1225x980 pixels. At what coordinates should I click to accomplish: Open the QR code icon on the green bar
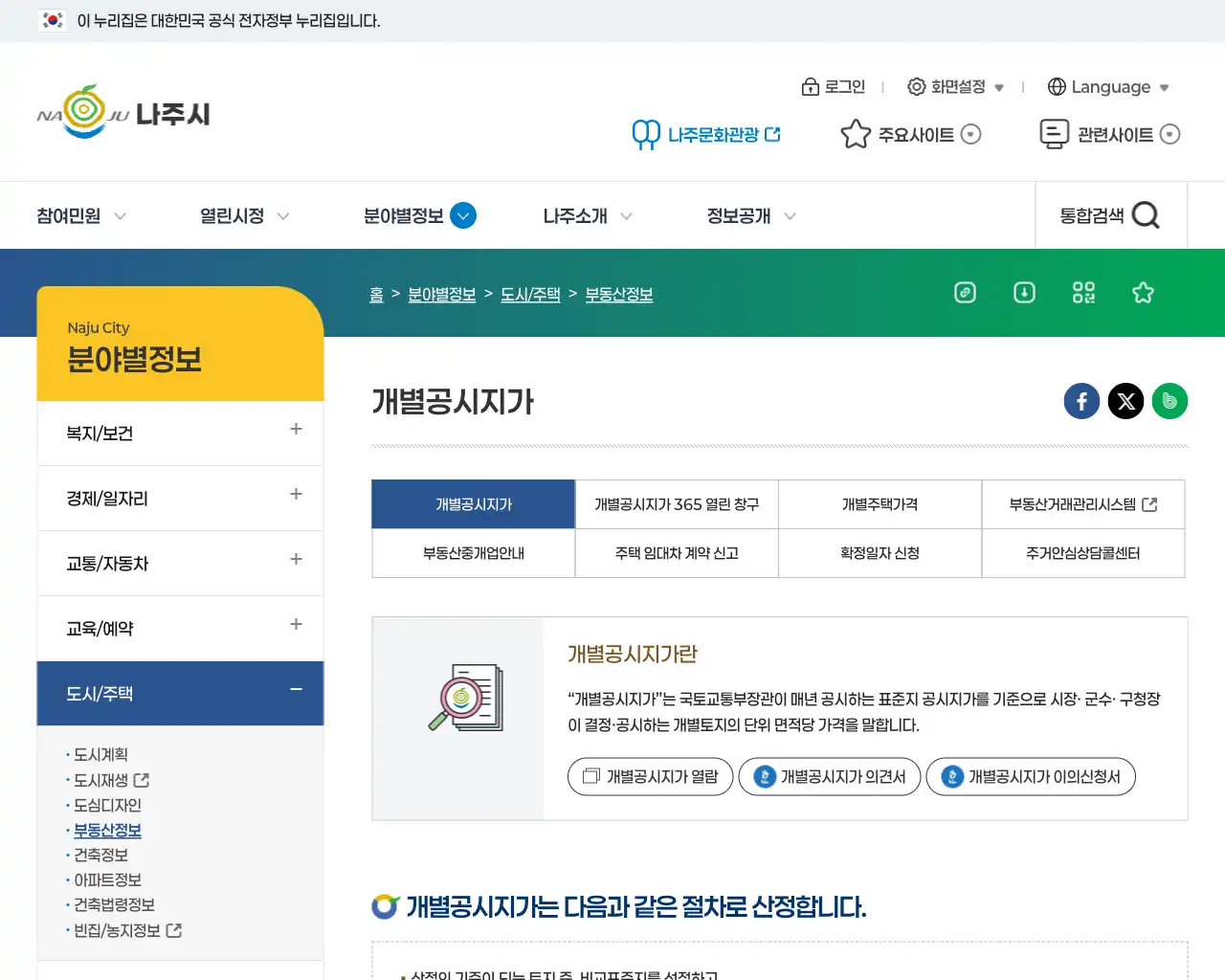1083,294
